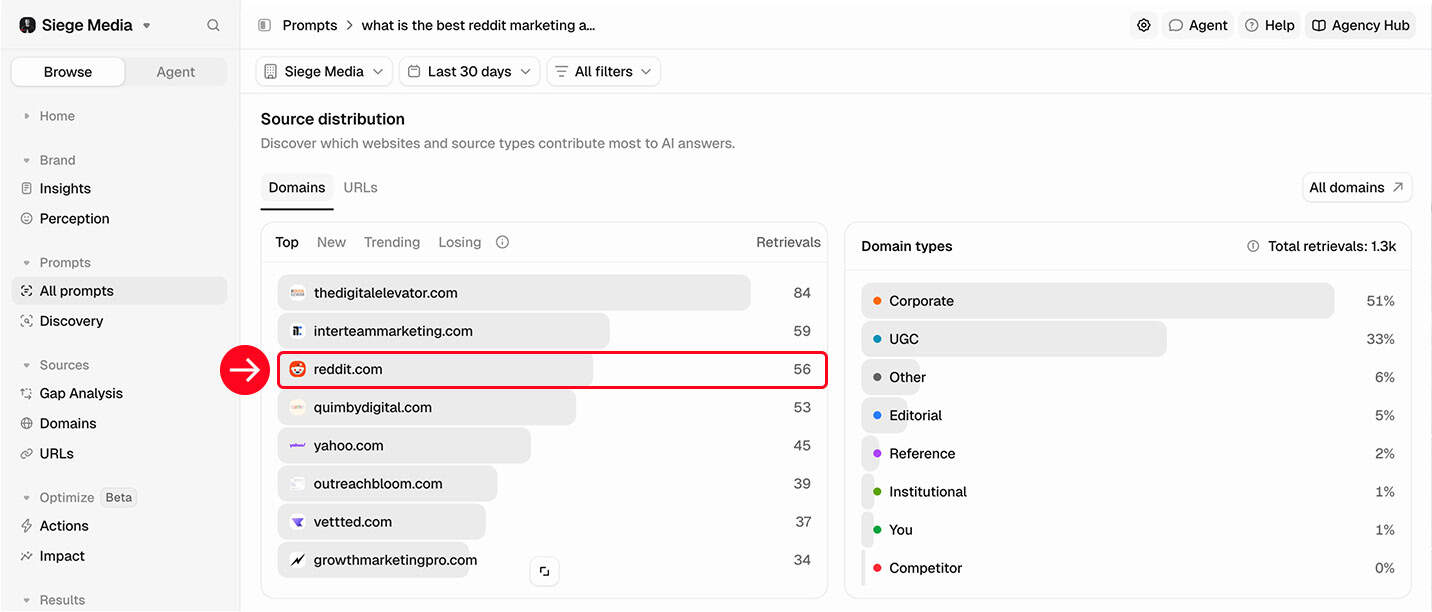Screen dimensions: 1432x612
Task: Open the Agent chat button in top bar
Action: tap(1198, 25)
